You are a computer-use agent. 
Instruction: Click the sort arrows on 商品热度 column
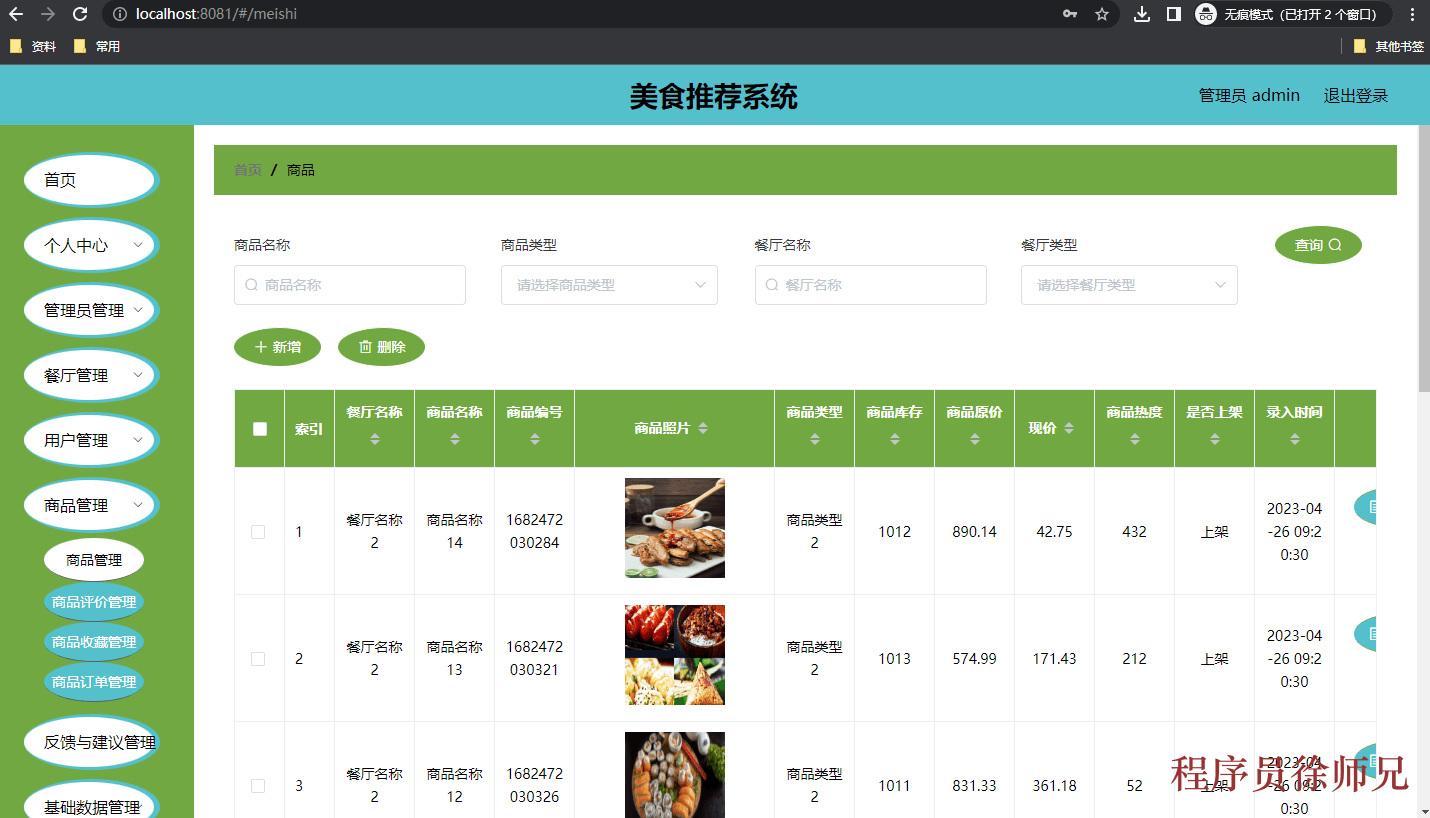[x=1134, y=440]
